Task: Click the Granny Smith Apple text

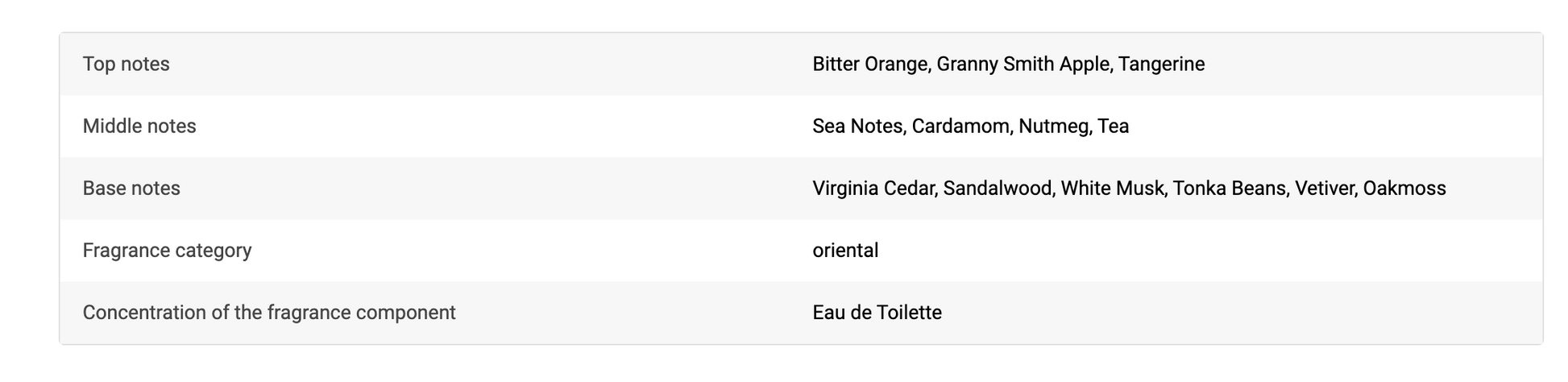Action: click(x=1022, y=64)
